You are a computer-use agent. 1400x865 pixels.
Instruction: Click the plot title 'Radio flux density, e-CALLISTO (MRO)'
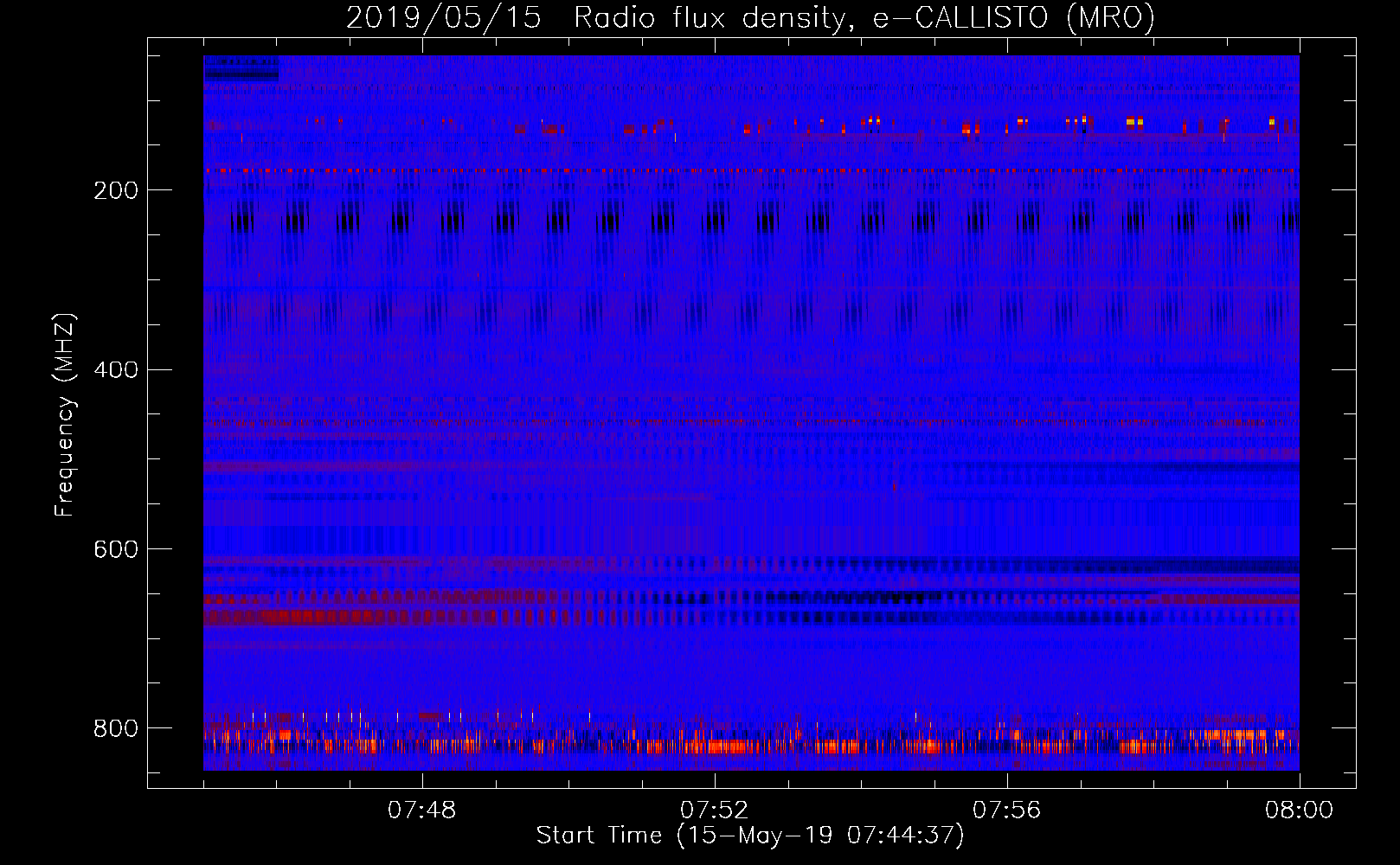(x=864, y=17)
